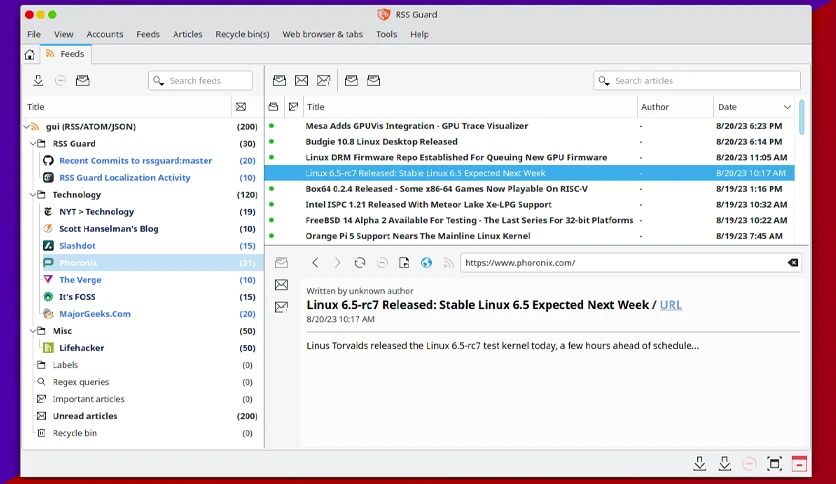Collapse the Technology folder

33,195
